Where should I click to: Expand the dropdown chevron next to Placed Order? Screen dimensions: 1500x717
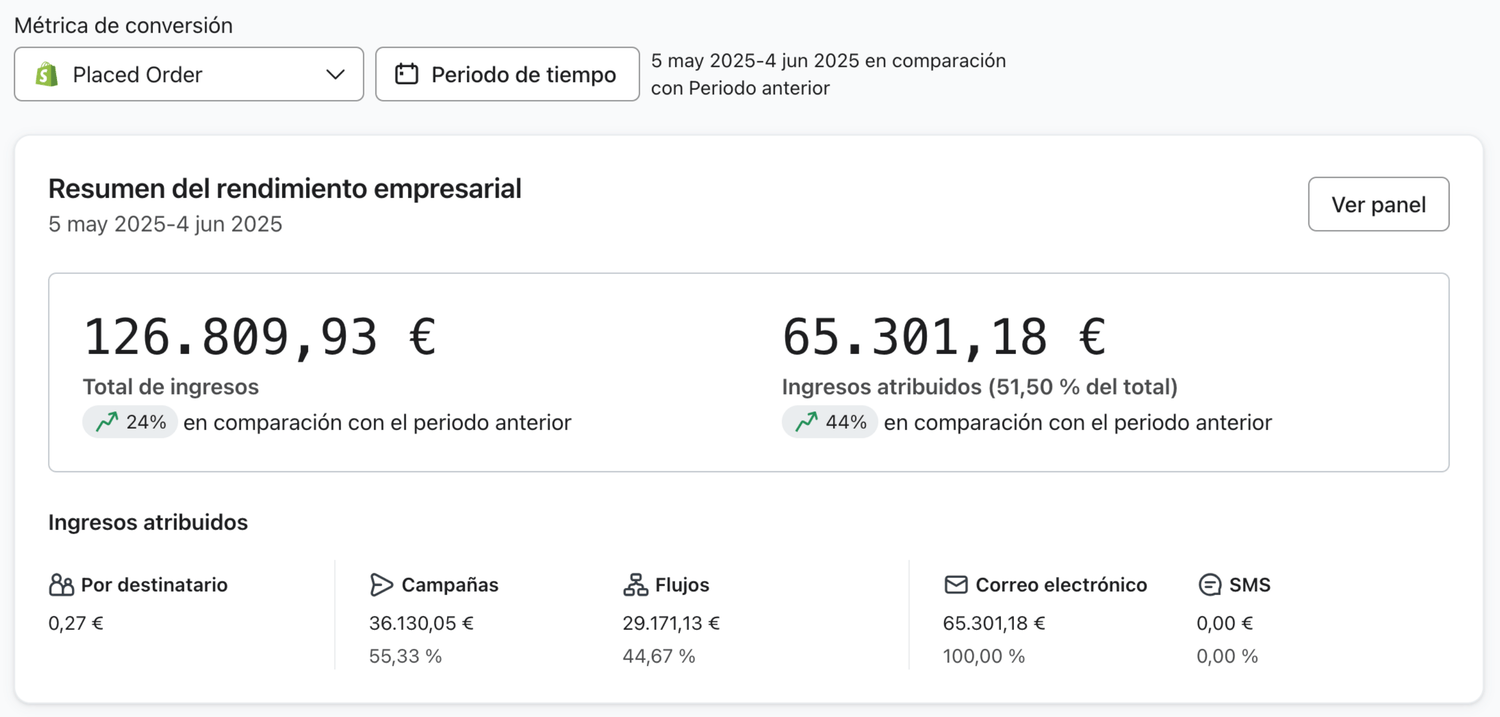click(336, 74)
